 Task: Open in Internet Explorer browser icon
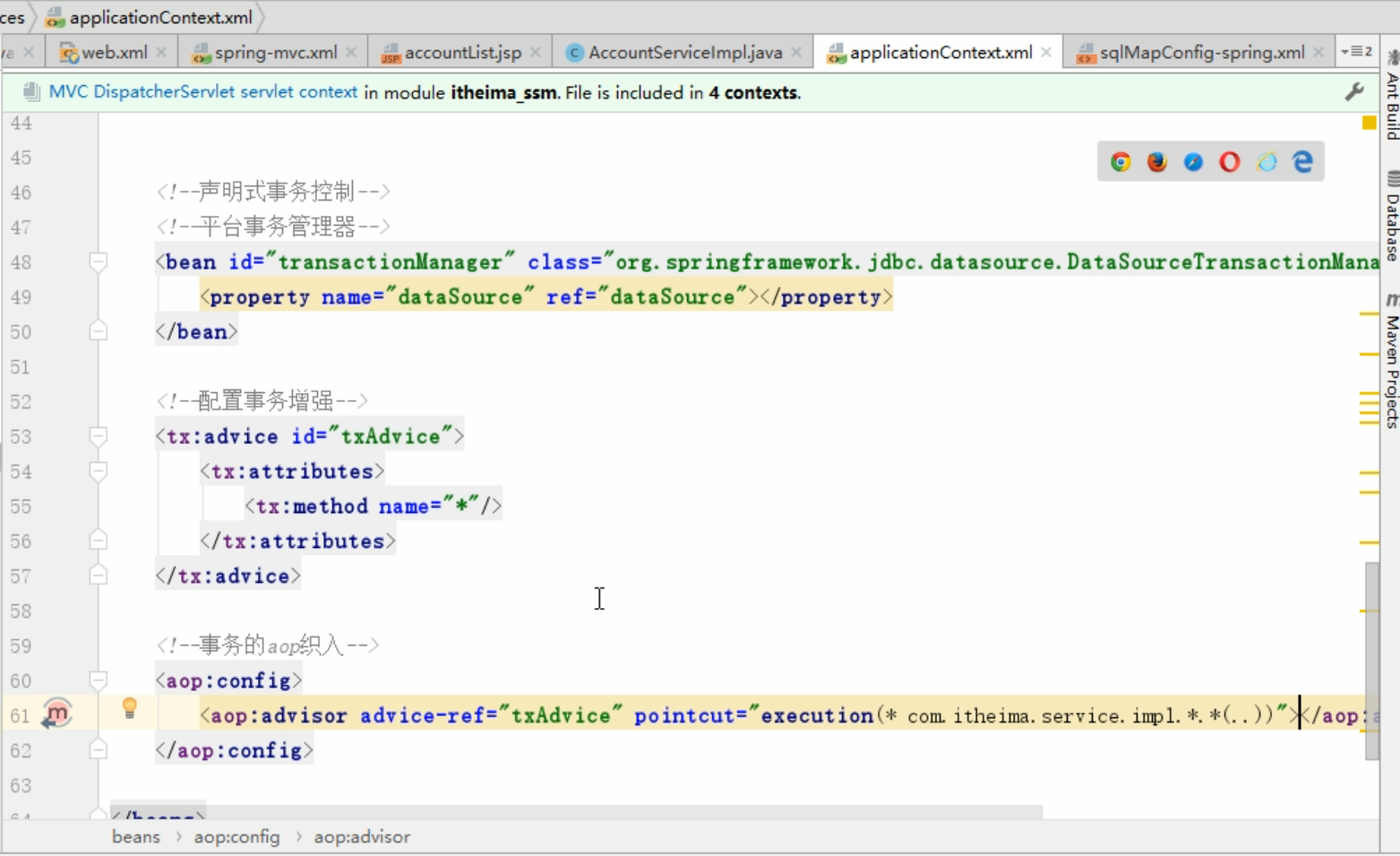pyautogui.click(x=1267, y=162)
